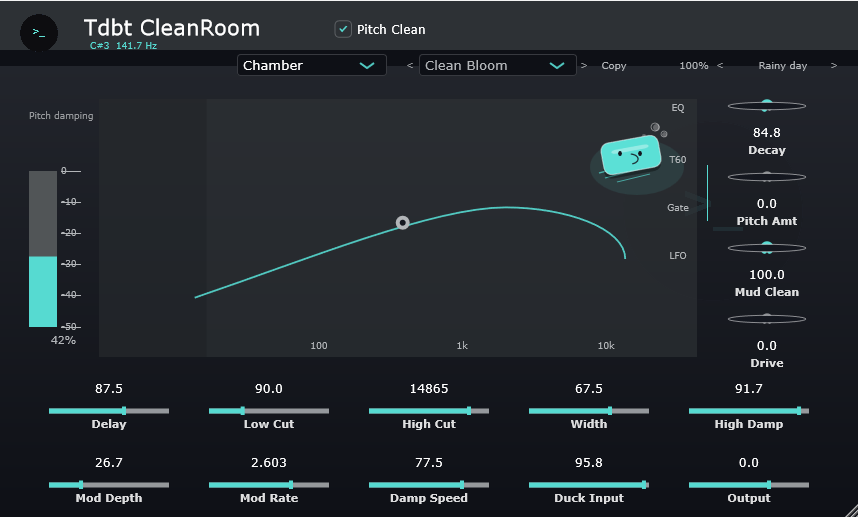858x517 pixels.
Task: Click the Pitch Amt knob
Action: (767, 177)
